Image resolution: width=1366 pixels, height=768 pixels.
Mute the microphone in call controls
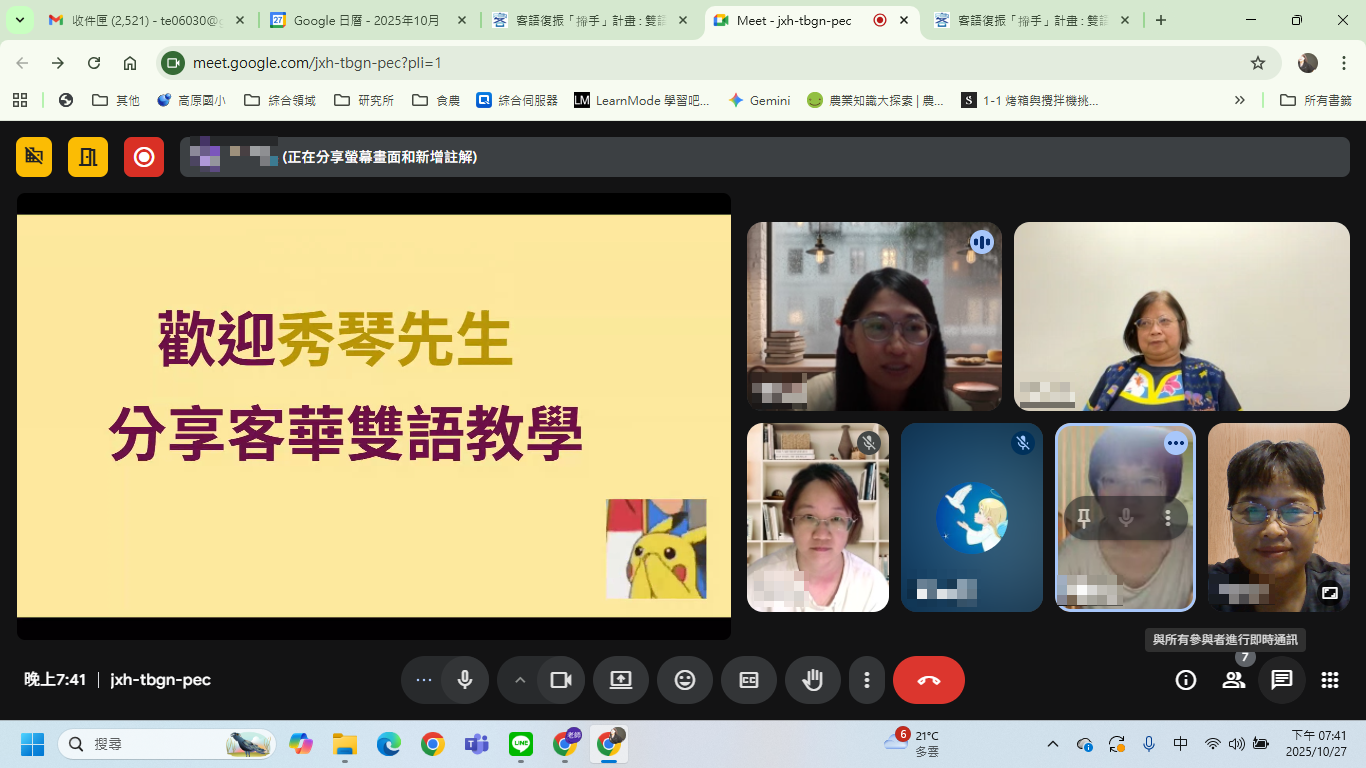click(x=465, y=680)
